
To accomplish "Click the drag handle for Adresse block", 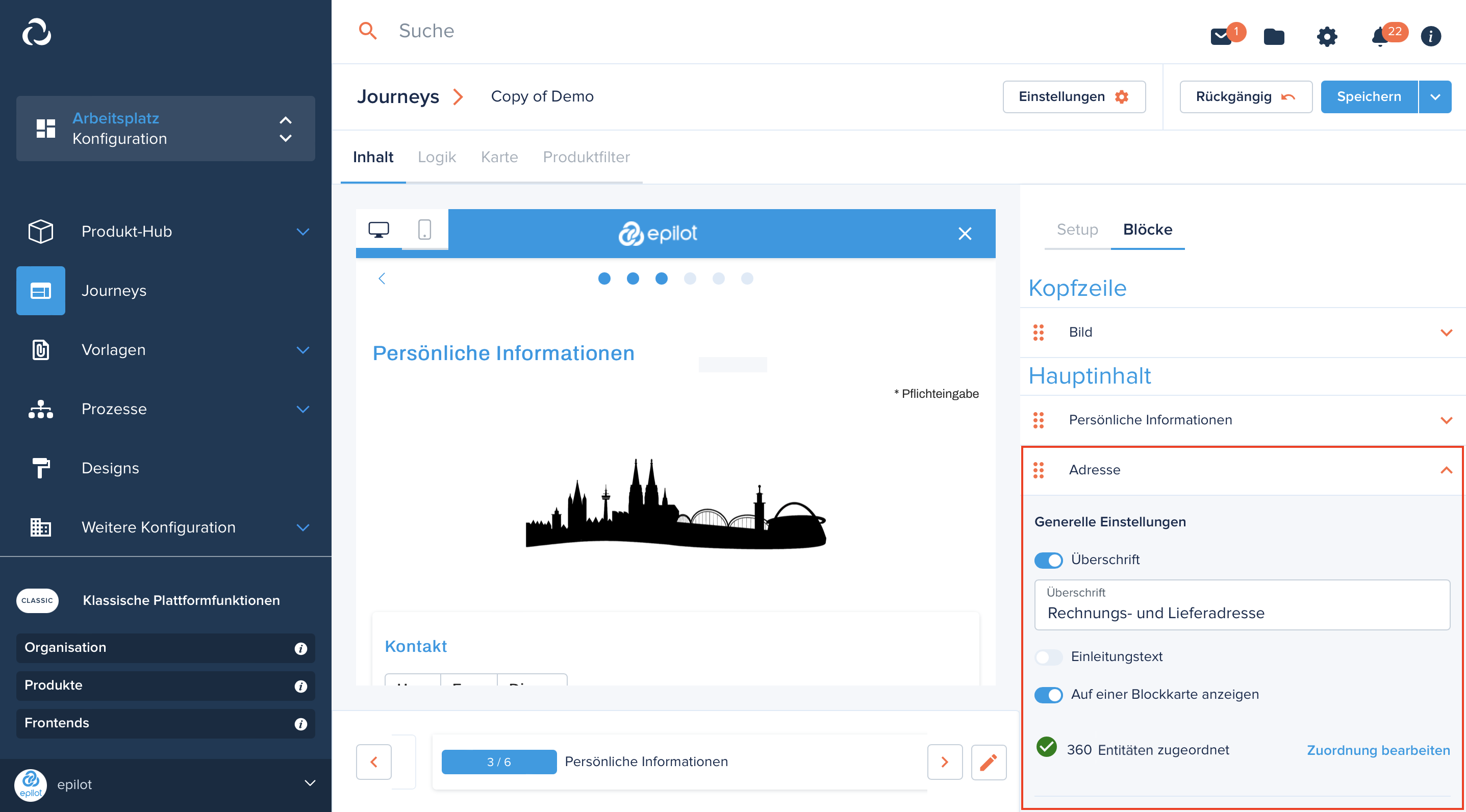I will tap(1038, 470).
